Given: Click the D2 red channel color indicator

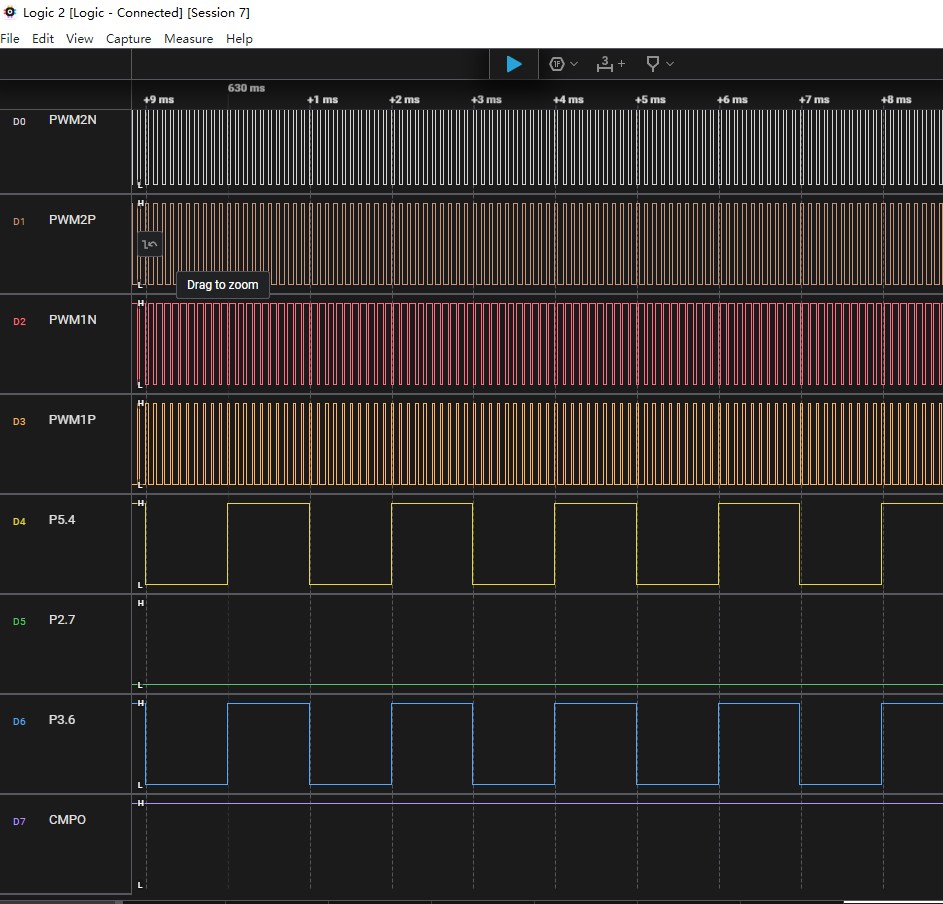Looking at the screenshot, I should [19, 321].
